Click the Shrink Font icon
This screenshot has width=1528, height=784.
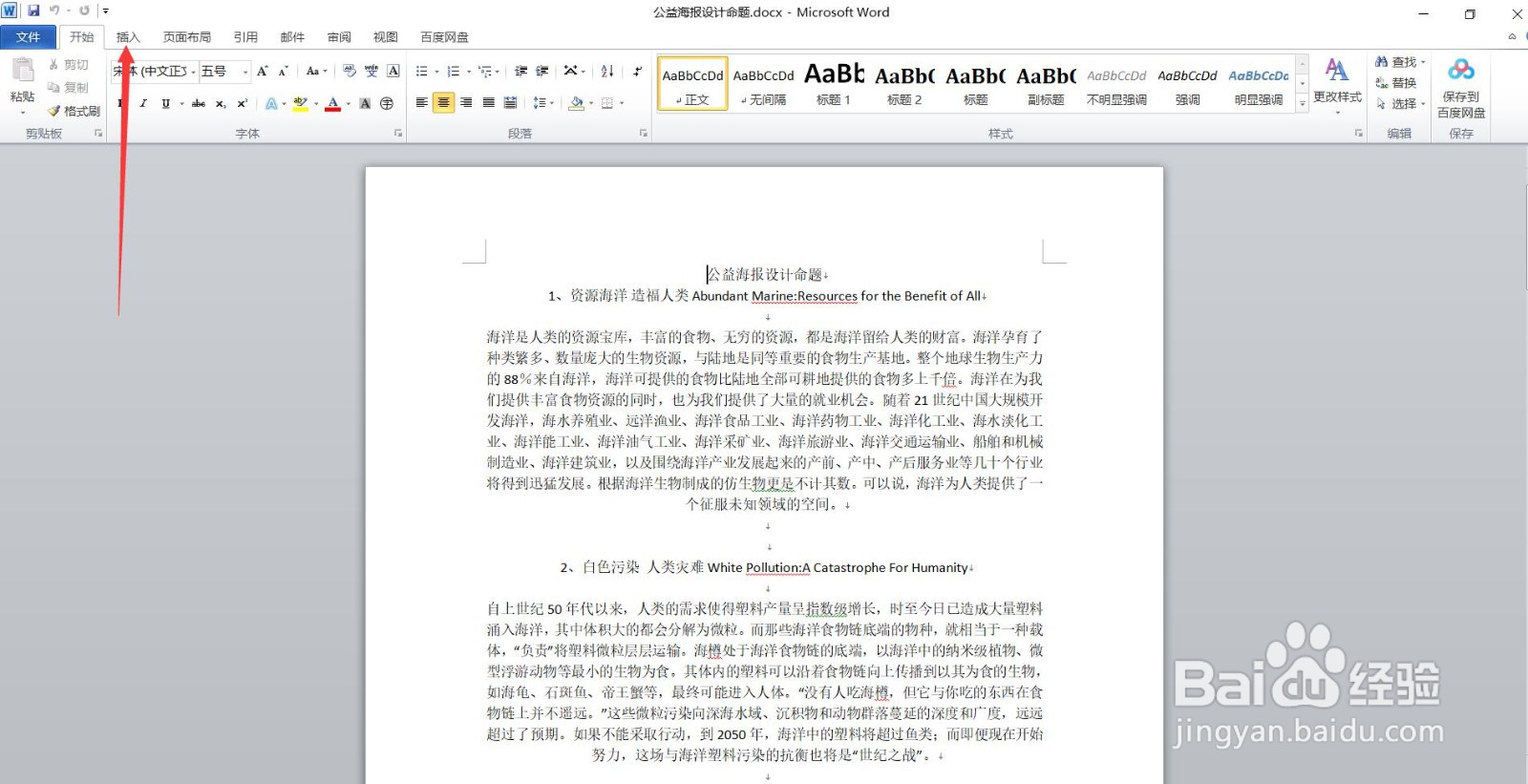284,72
